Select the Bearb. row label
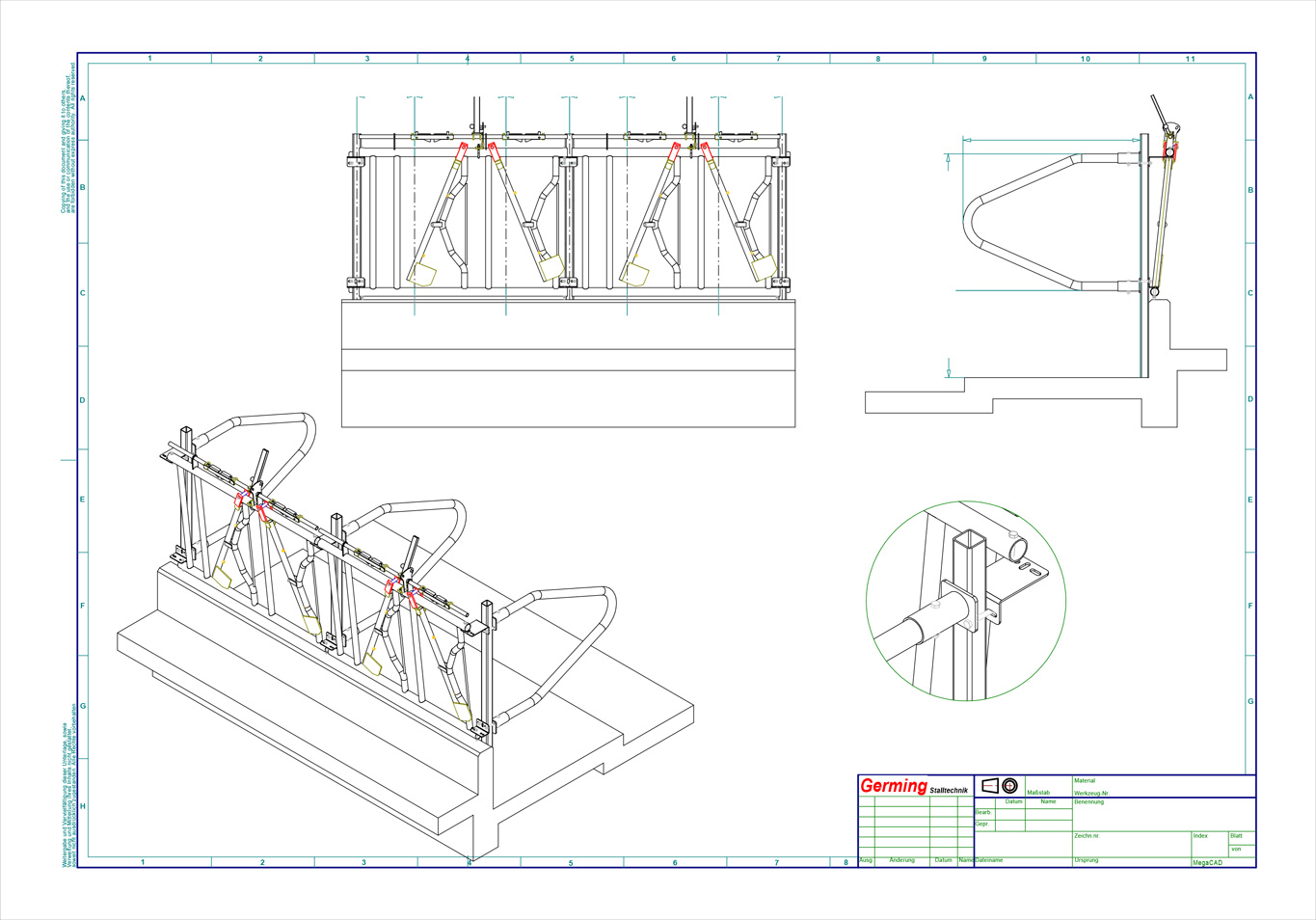The image size is (1316, 920). tap(982, 812)
